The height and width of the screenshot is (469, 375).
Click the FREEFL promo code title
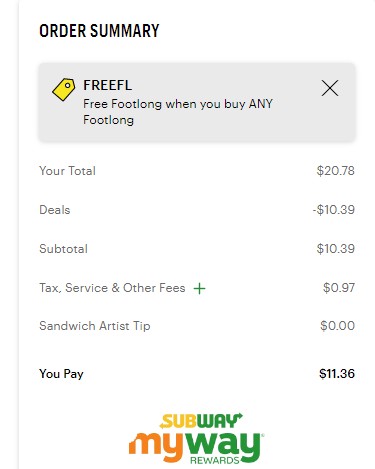click(x=107, y=85)
